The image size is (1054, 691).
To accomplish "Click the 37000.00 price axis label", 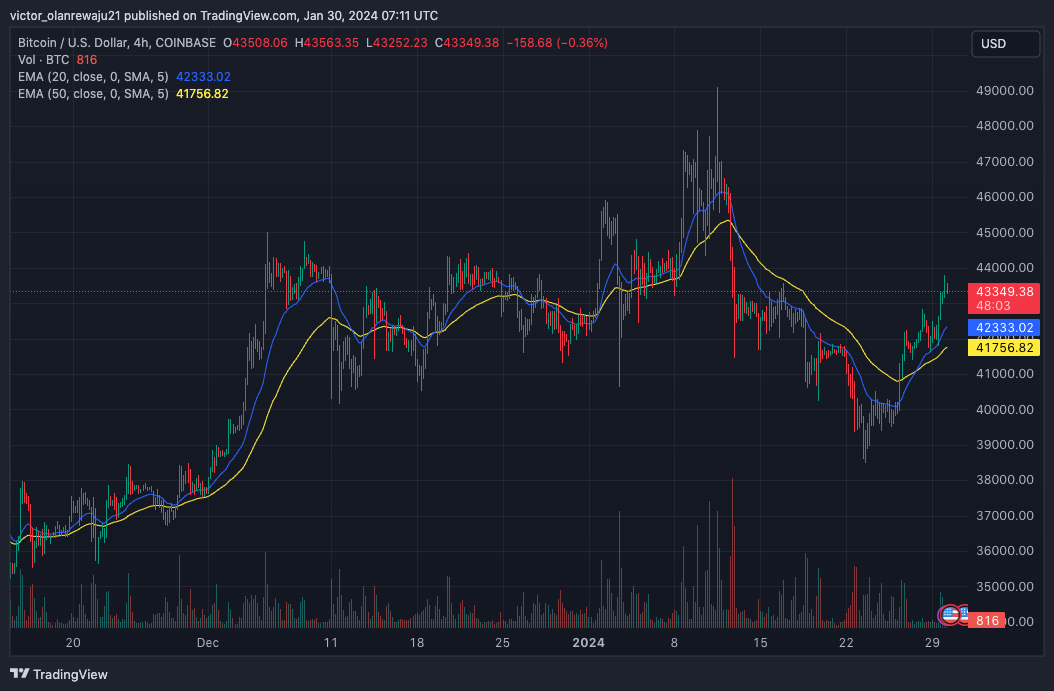I will tap(1004, 516).
